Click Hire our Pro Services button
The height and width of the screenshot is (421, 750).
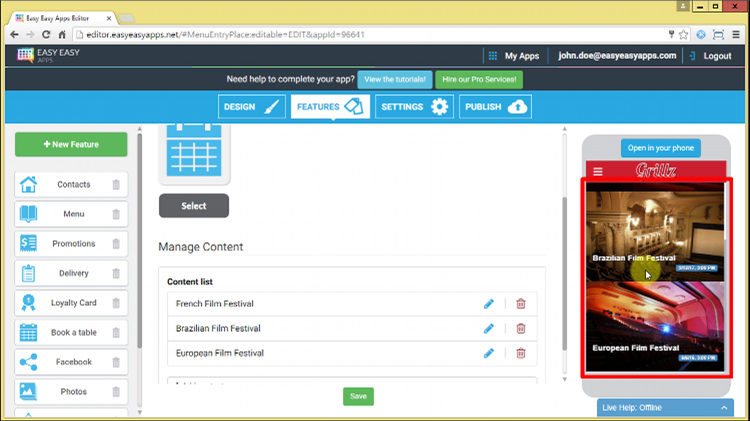click(479, 79)
